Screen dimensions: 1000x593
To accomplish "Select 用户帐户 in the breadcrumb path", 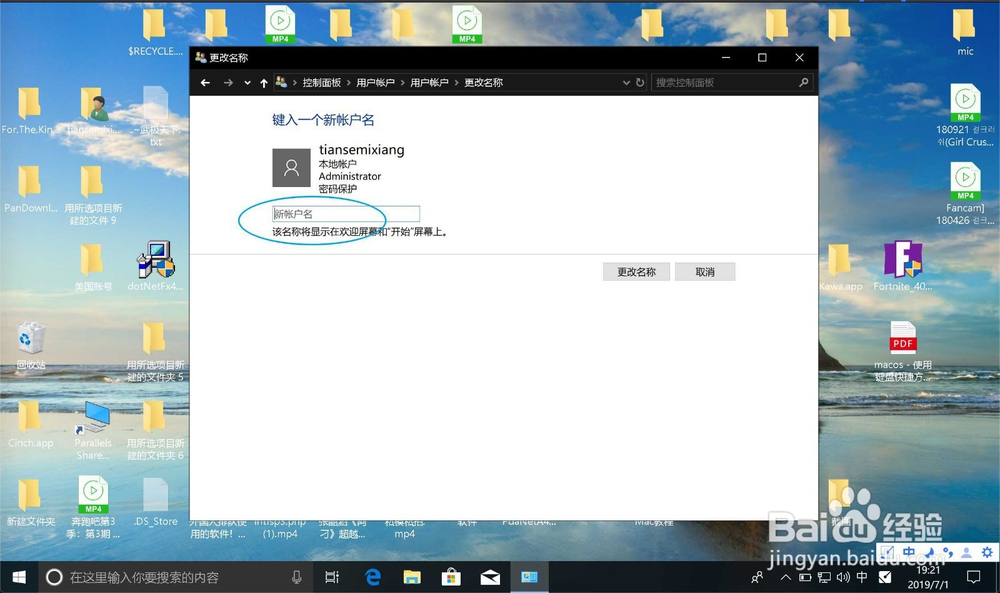I will [x=376, y=83].
